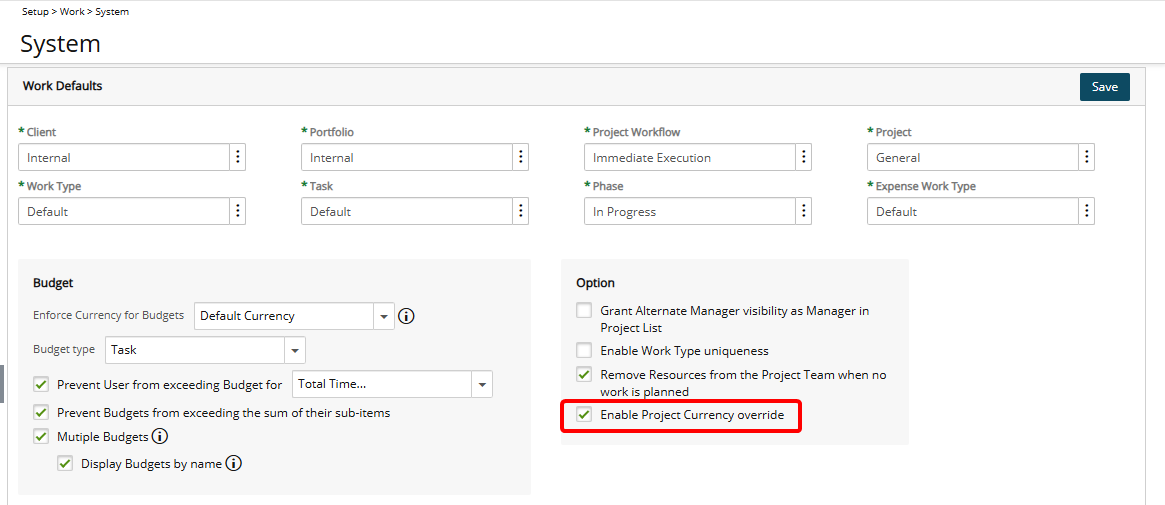Click the Portfolio field showing Internal
Screen dimensions: 1165x505
(x=407, y=157)
